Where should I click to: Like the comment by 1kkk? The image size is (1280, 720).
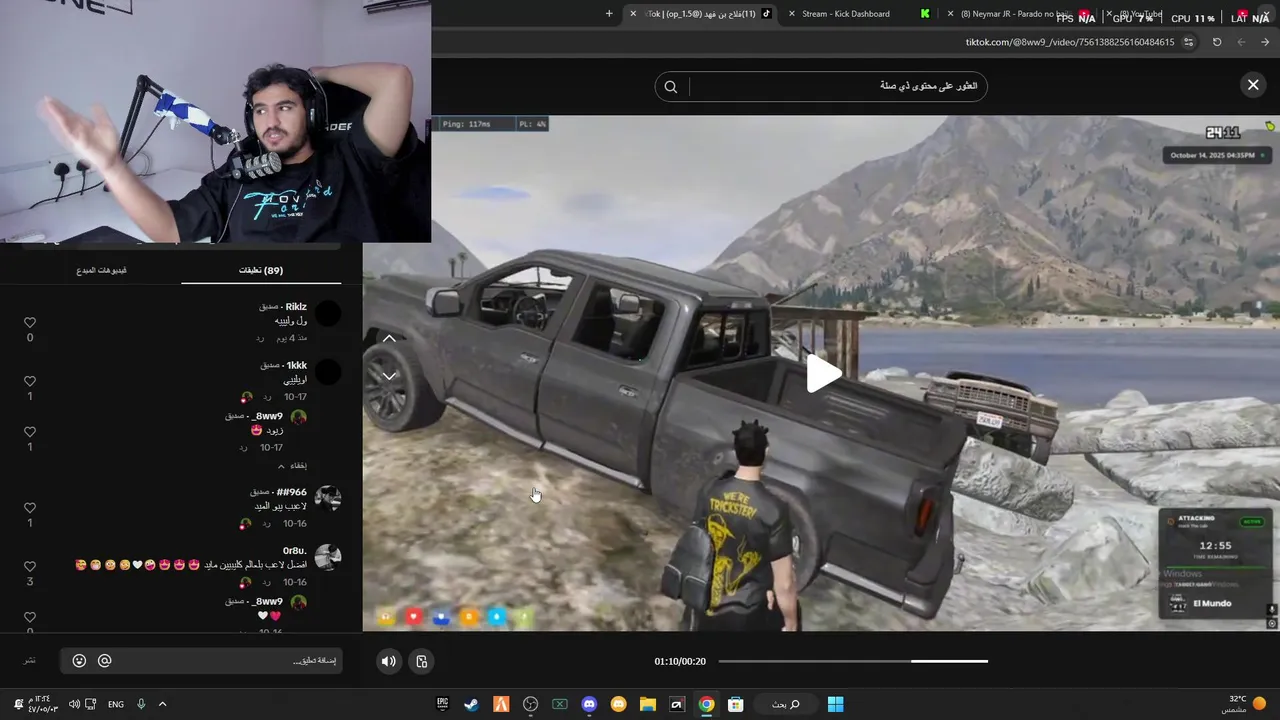[x=30, y=381]
